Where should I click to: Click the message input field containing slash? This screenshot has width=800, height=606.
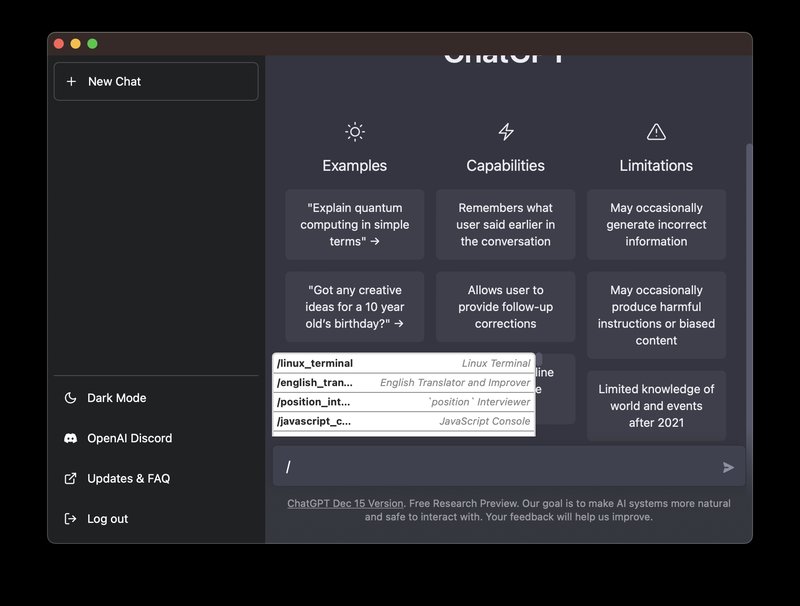click(x=495, y=467)
